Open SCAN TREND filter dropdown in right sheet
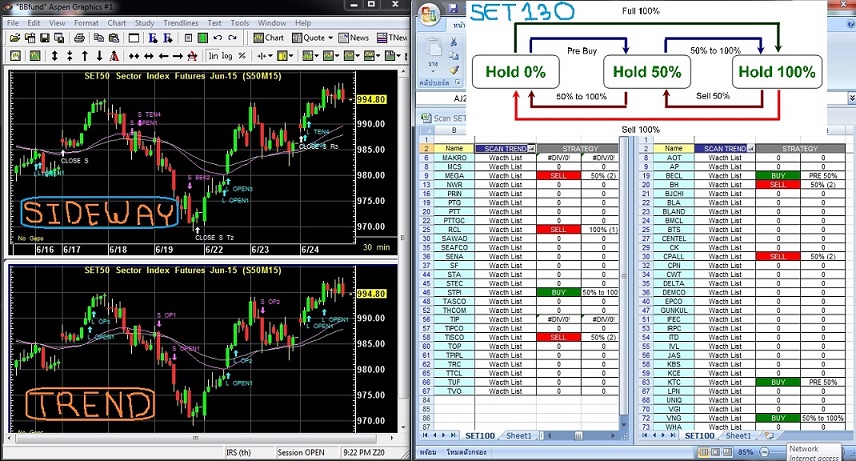Image resolution: width=856 pixels, height=461 pixels. 751,149
